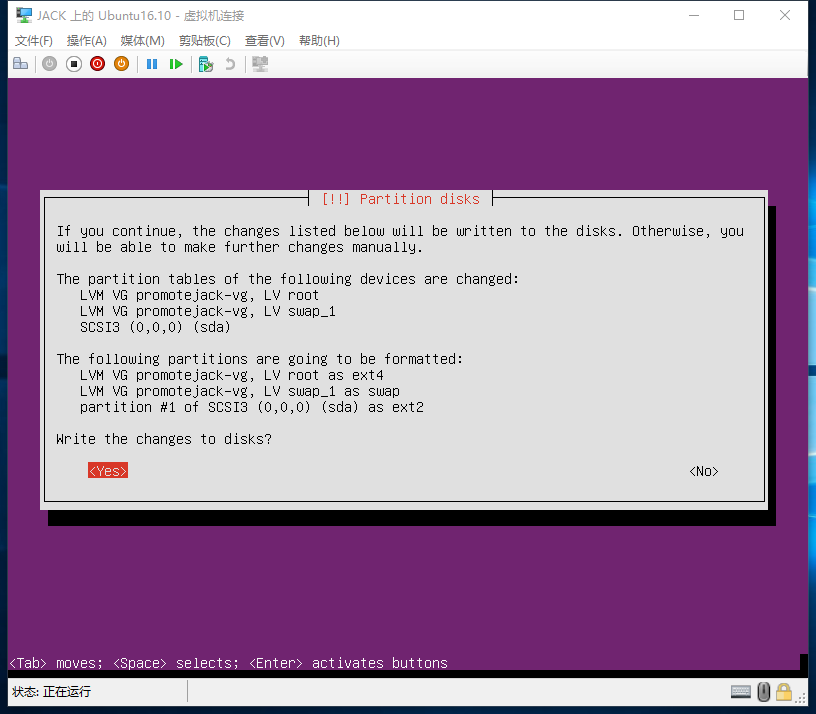Click the 状态: 正在运行 status text
The width and height of the screenshot is (816, 714).
[51, 692]
